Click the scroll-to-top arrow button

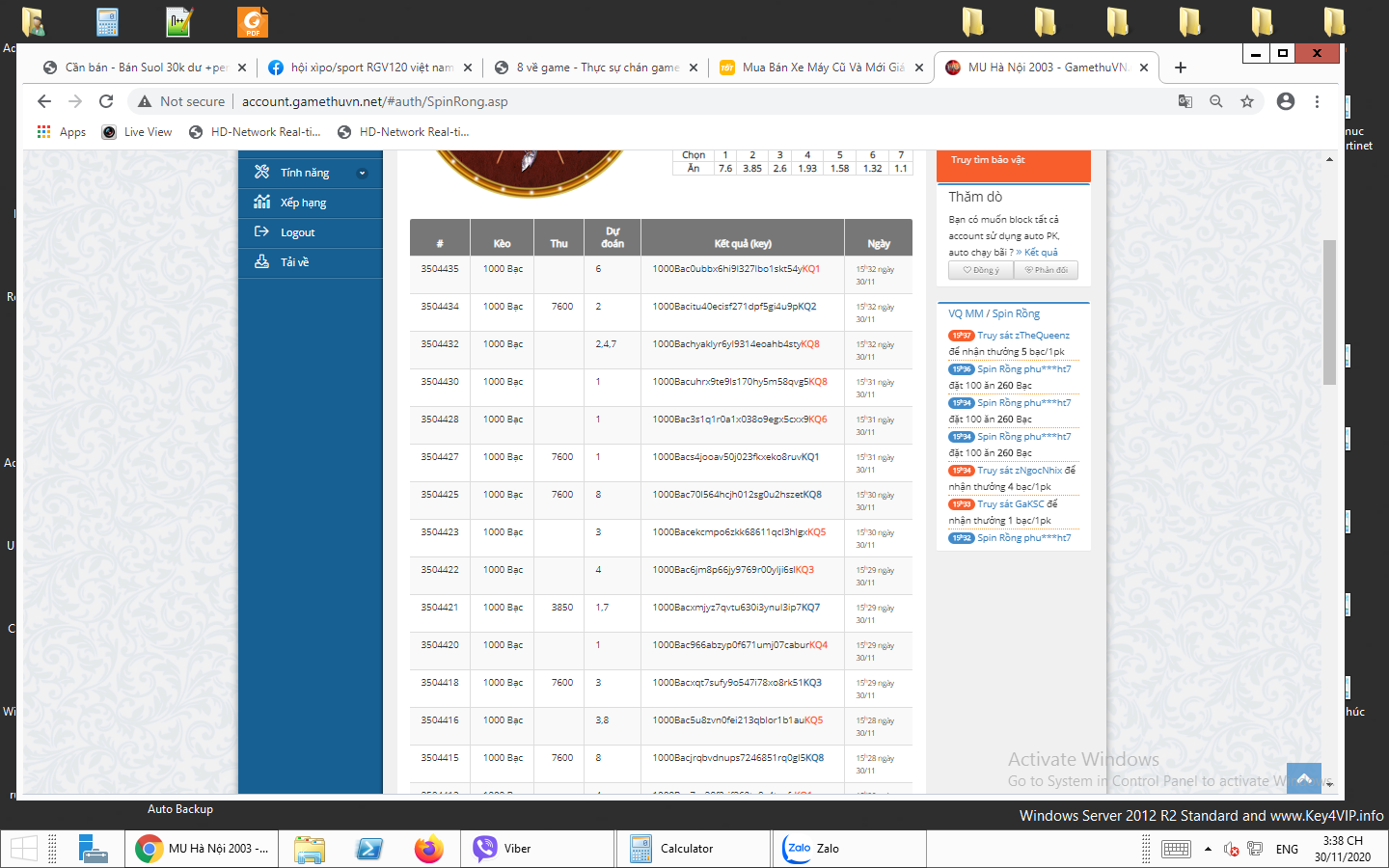tap(1303, 777)
